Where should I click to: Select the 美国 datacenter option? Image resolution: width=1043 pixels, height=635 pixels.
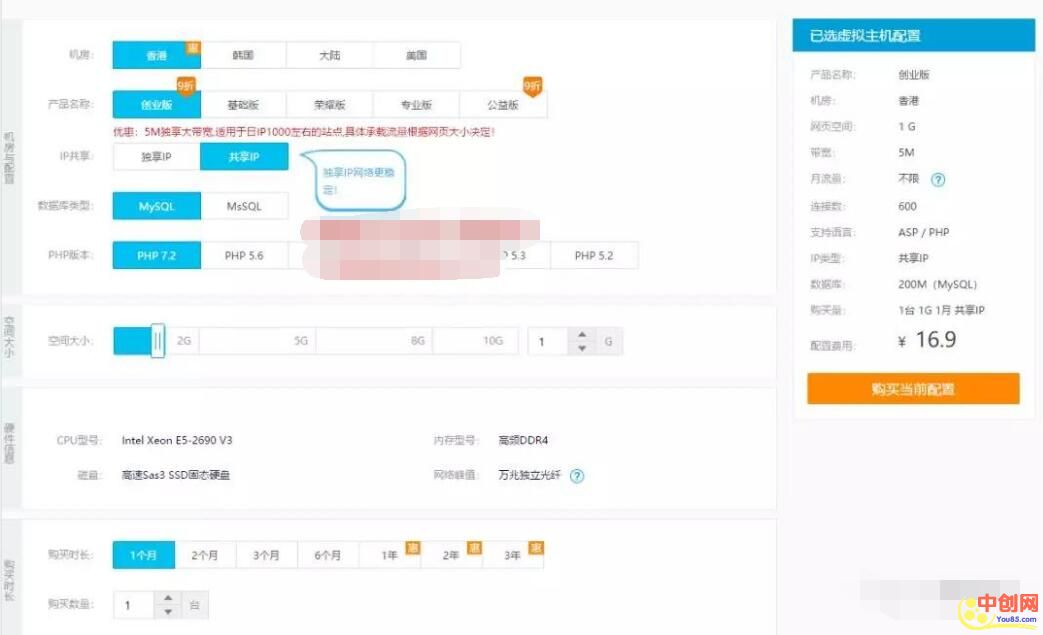tap(416, 56)
